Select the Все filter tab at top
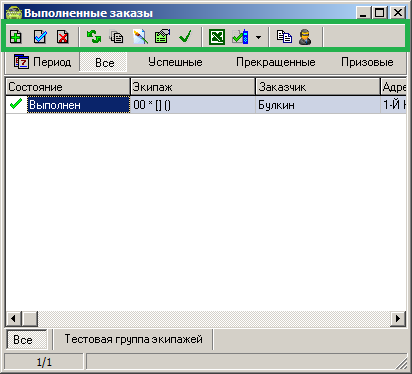The height and width of the screenshot is (374, 412). pos(104,62)
